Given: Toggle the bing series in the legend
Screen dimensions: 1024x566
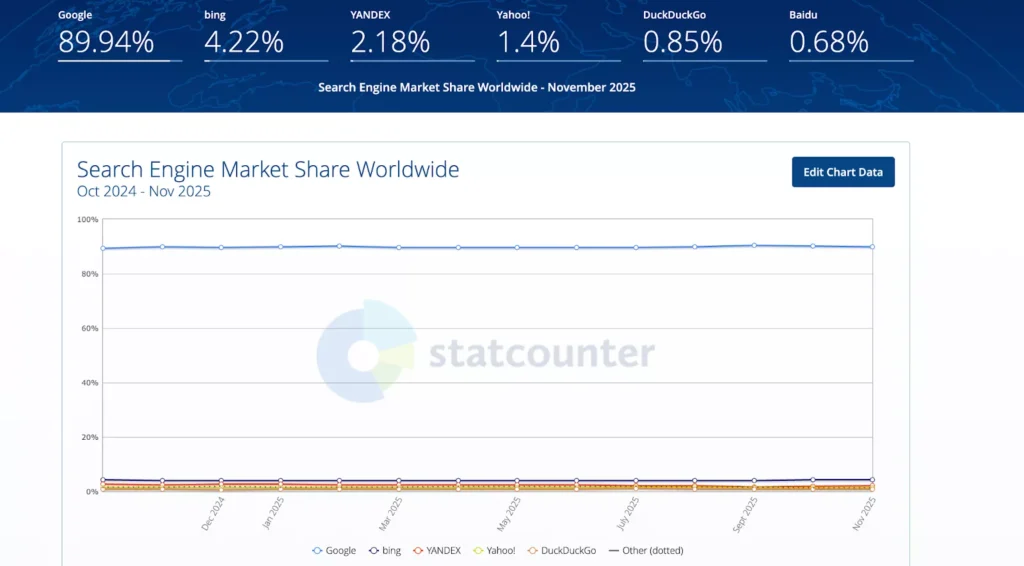Looking at the screenshot, I should pos(385,550).
